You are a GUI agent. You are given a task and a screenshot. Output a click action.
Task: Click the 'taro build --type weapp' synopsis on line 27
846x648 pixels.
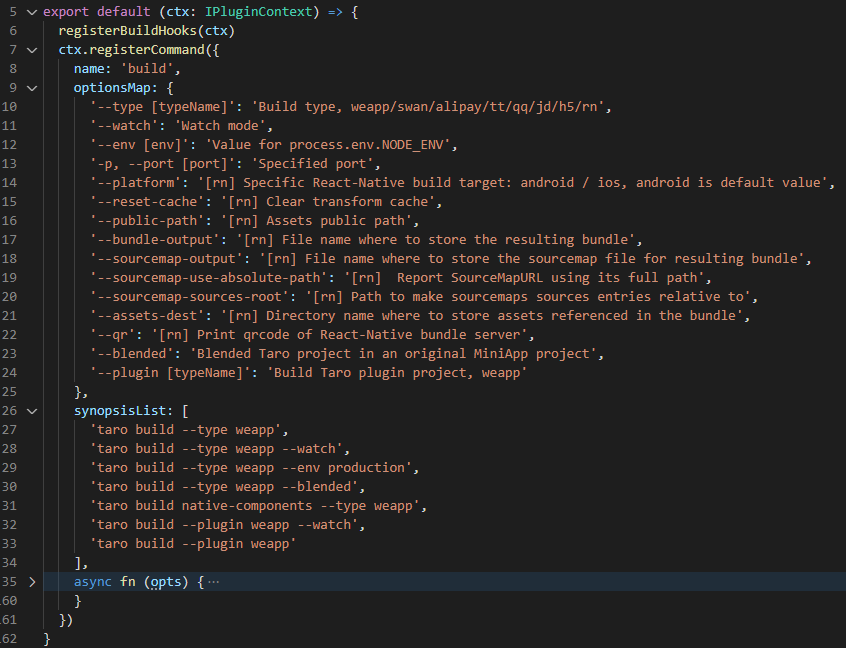186,429
